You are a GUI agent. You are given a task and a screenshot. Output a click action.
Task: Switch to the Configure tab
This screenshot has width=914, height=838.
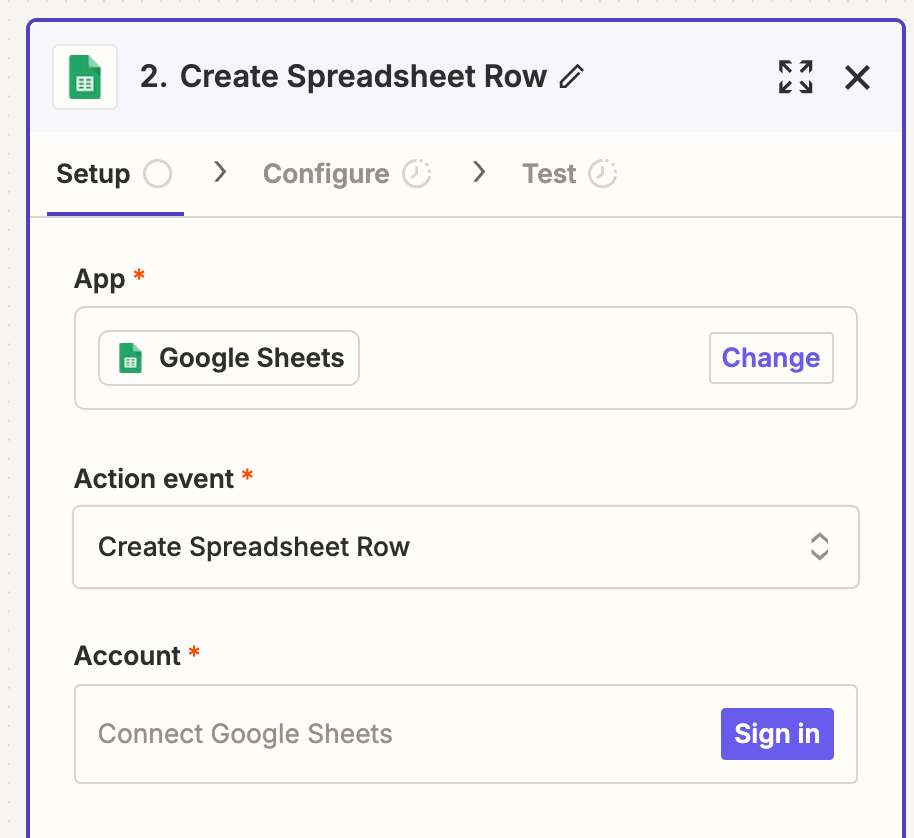(x=326, y=174)
